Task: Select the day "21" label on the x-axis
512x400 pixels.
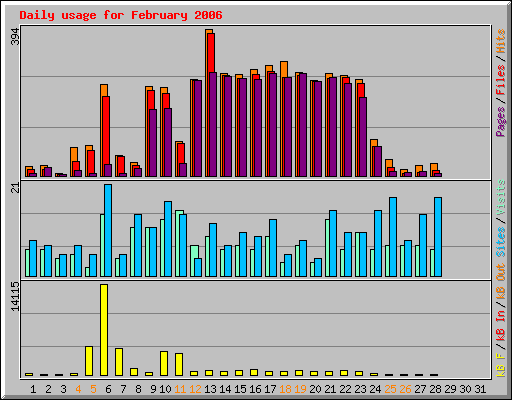Action: 330,389
